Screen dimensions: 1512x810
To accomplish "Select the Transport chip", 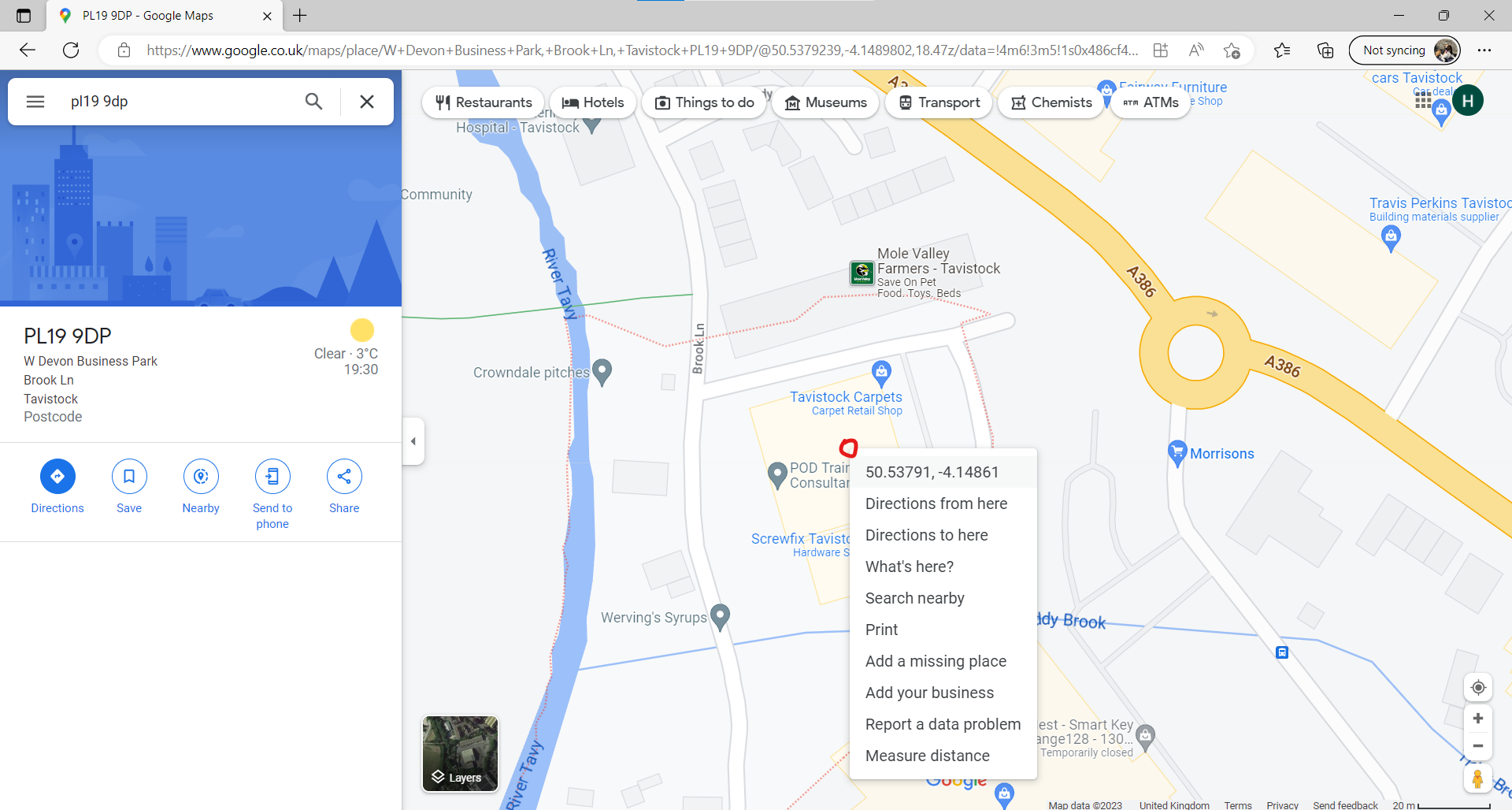I will [x=939, y=102].
